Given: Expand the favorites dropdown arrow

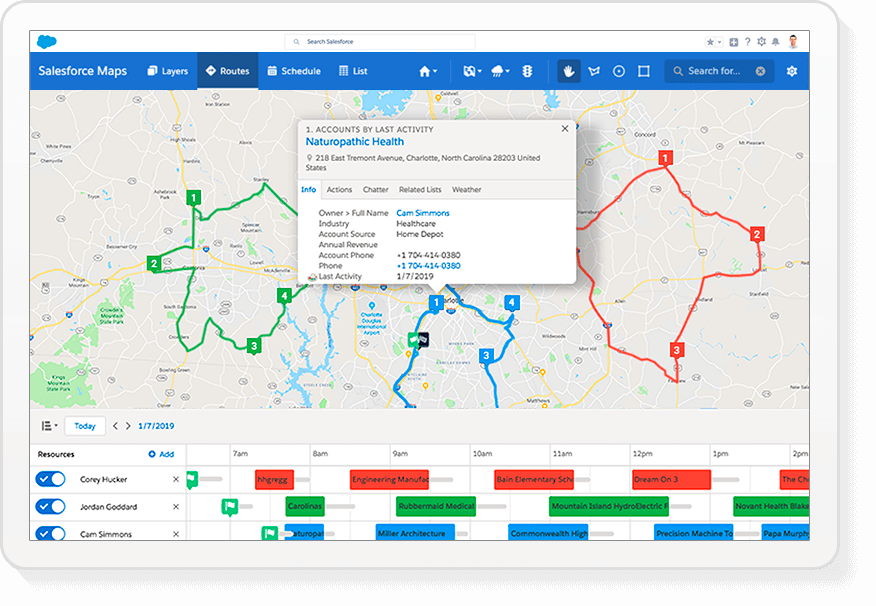Looking at the screenshot, I should (x=720, y=42).
